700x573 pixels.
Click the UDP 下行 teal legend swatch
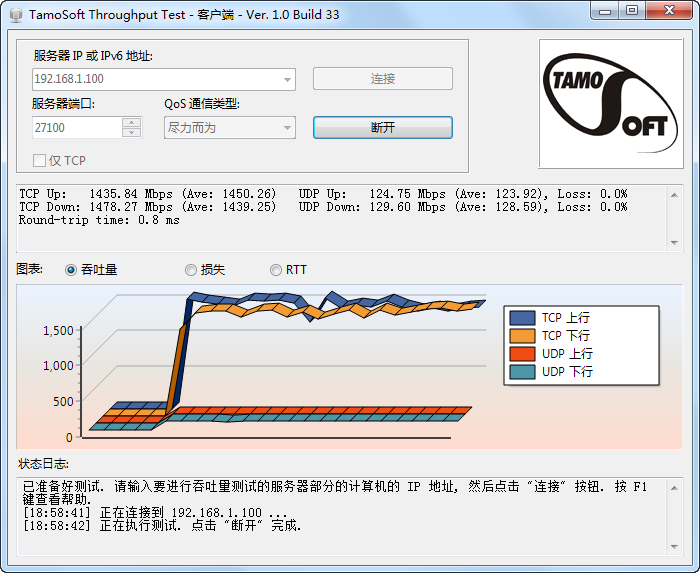(523, 372)
